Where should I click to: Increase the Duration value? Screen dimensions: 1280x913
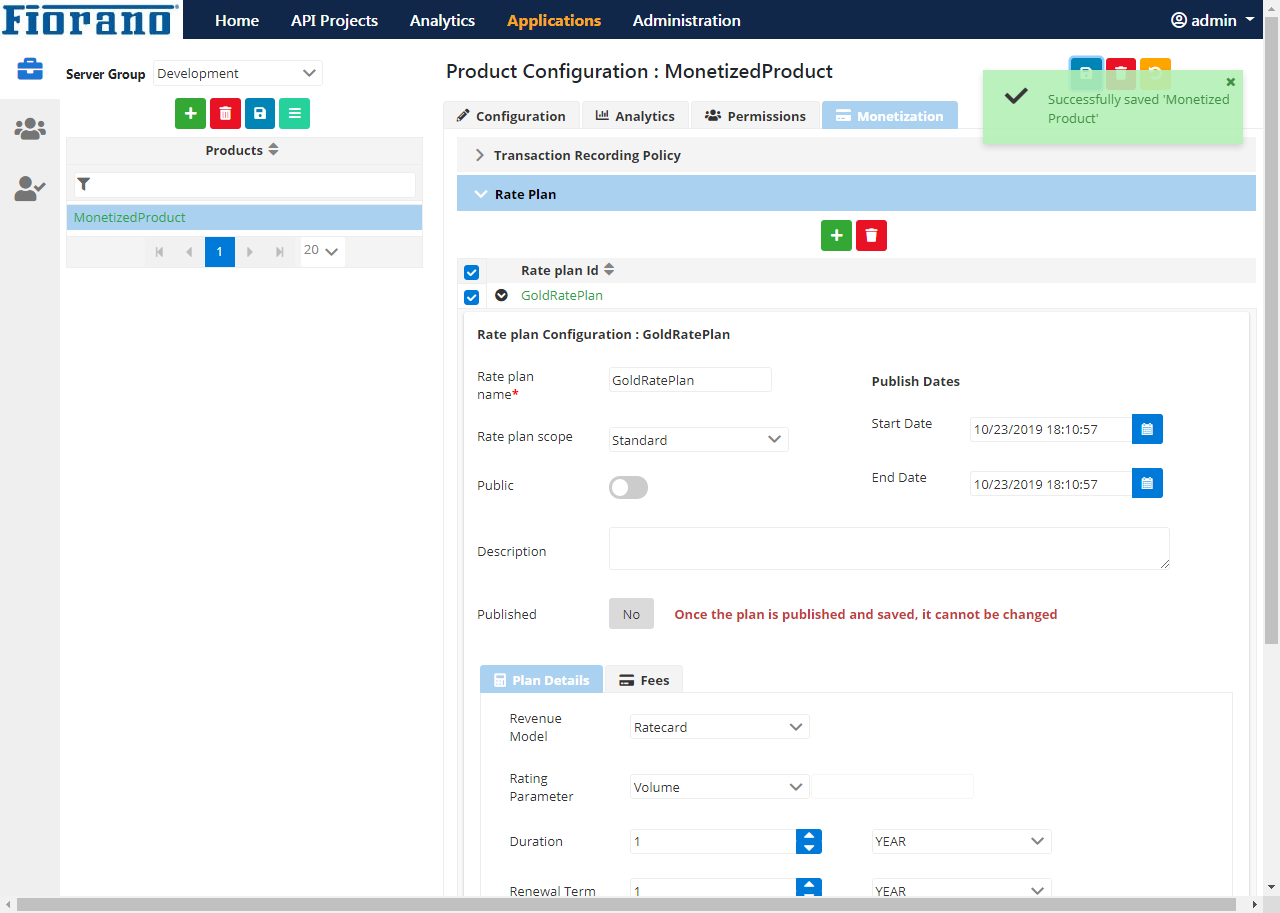tap(809, 835)
